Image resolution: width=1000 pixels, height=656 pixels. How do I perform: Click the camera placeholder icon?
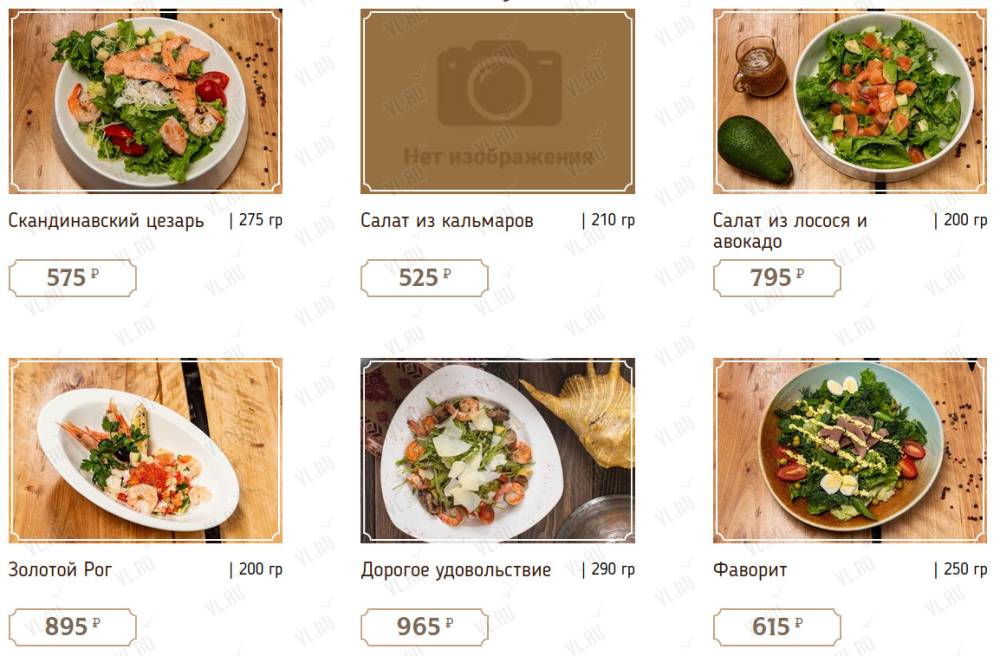click(x=499, y=84)
